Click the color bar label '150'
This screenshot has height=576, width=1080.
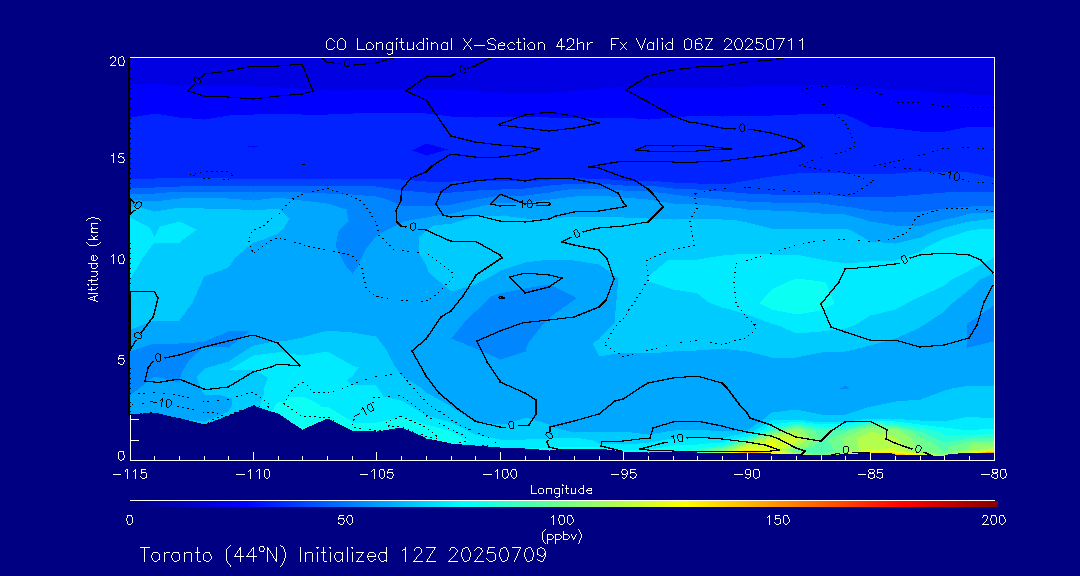pyautogui.click(x=778, y=520)
